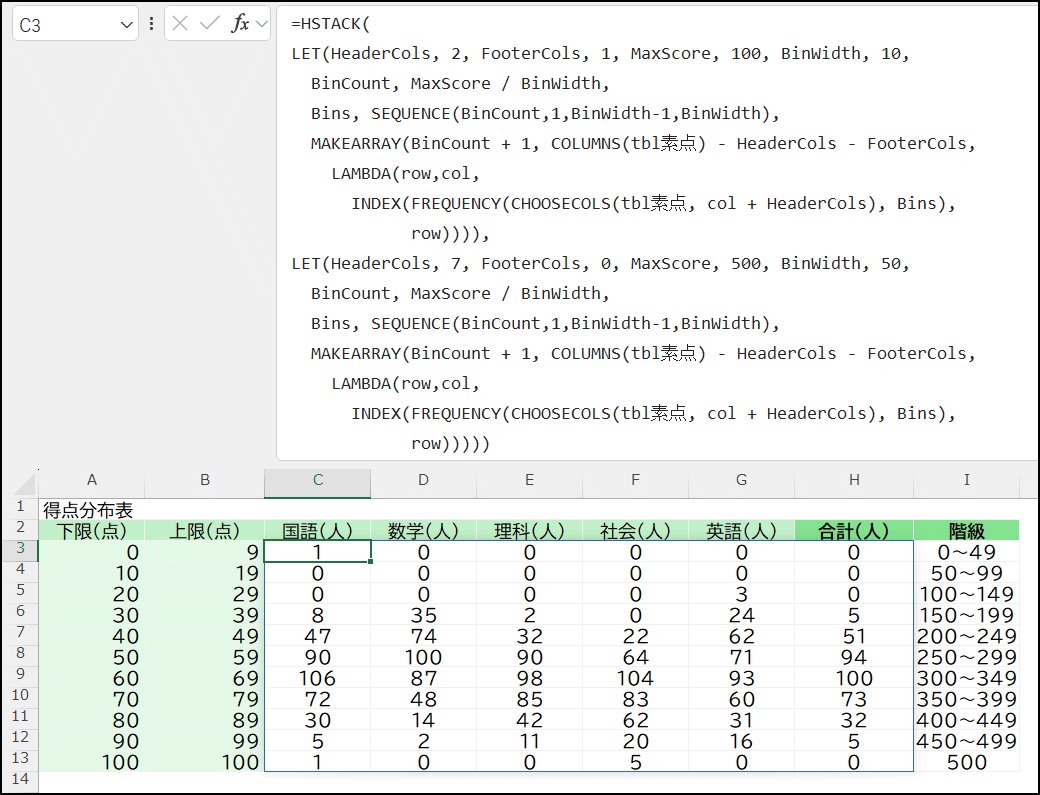Click the 数学 cell with value 74
1040x795 pixels.
(423, 636)
